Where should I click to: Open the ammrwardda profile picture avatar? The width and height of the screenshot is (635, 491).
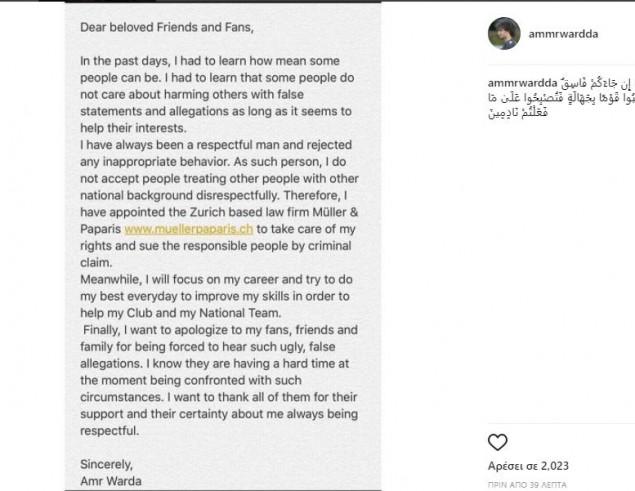coord(503,33)
